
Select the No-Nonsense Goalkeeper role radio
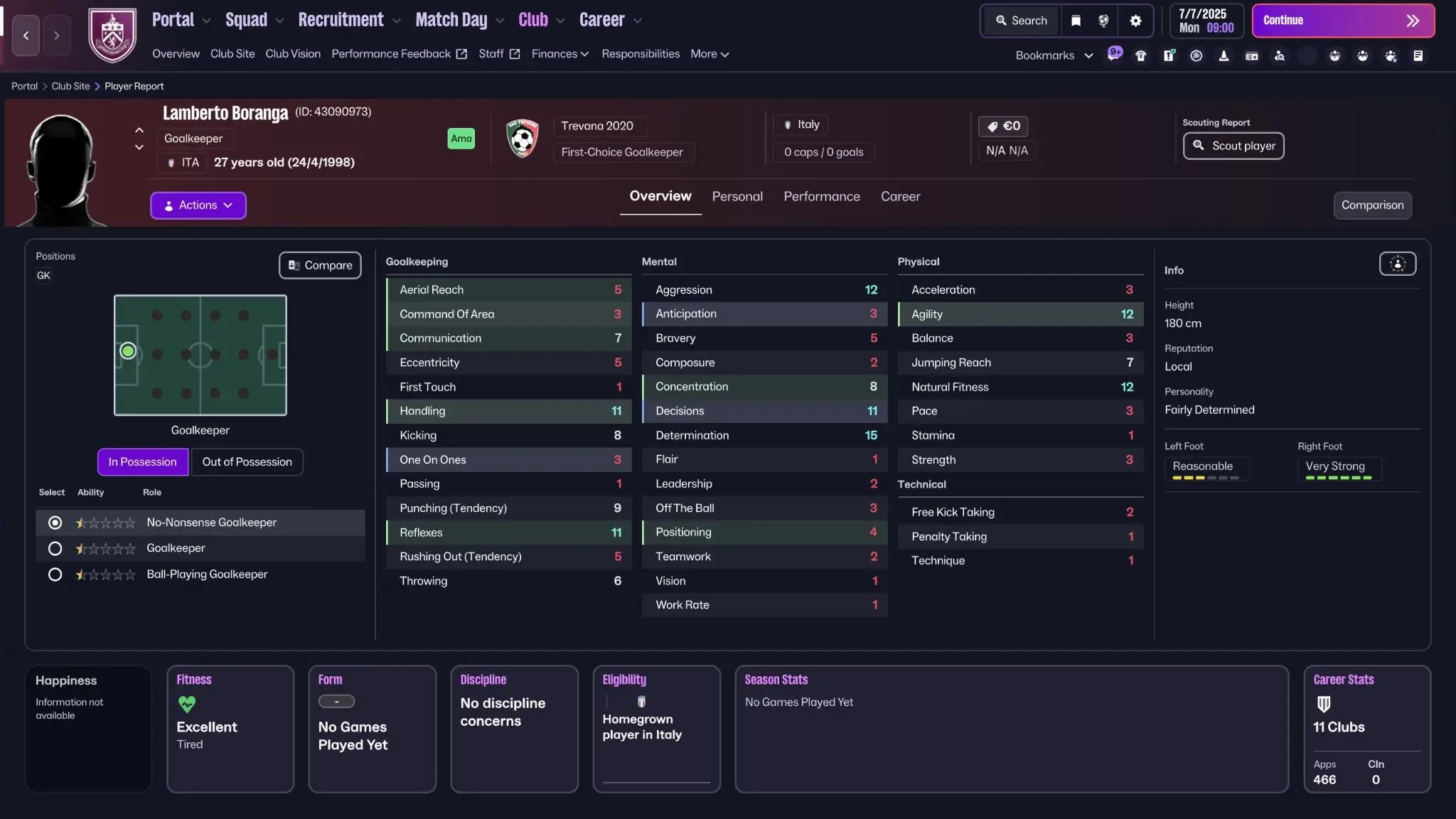point(55,522)
